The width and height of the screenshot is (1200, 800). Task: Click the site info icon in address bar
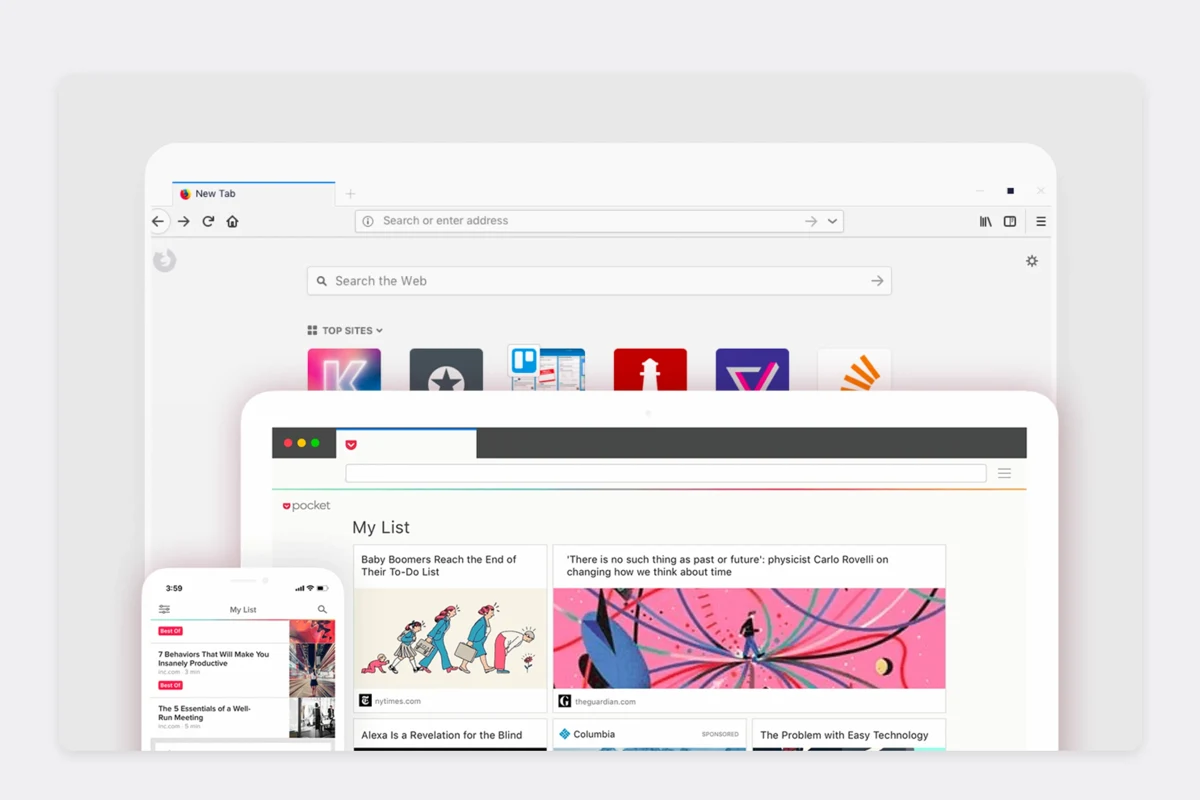(x=368, y=221)
